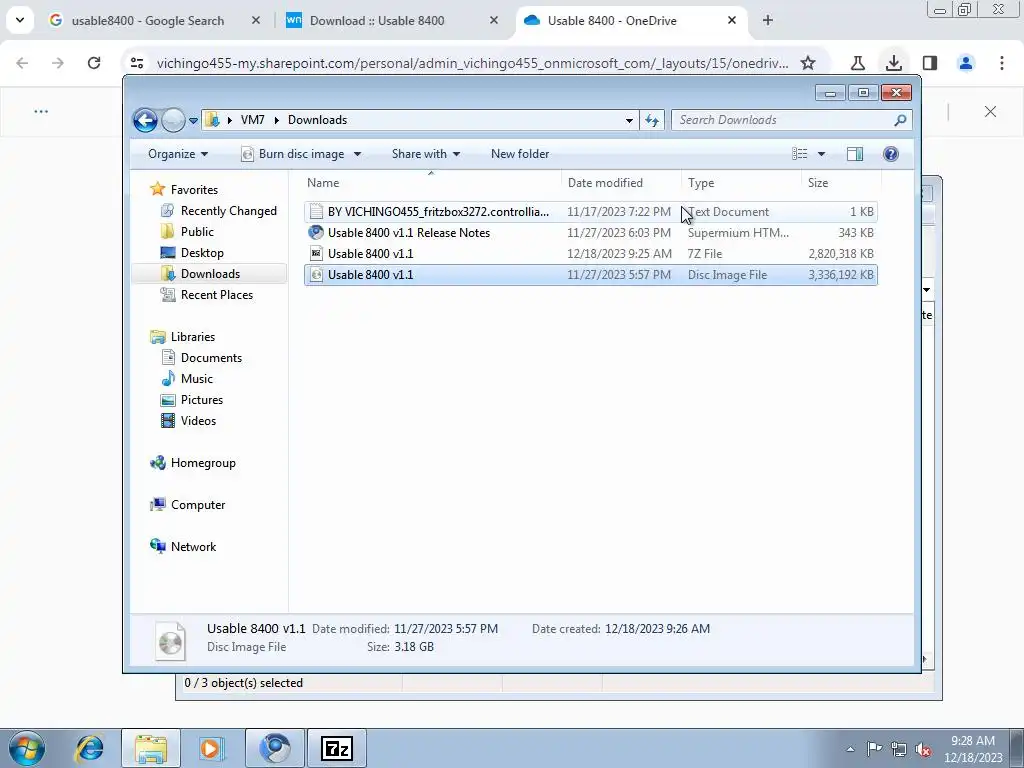This screenshot has width=1024, height=768.
Task: Open the Public folder in Favorites
Action: coord(197,231)
